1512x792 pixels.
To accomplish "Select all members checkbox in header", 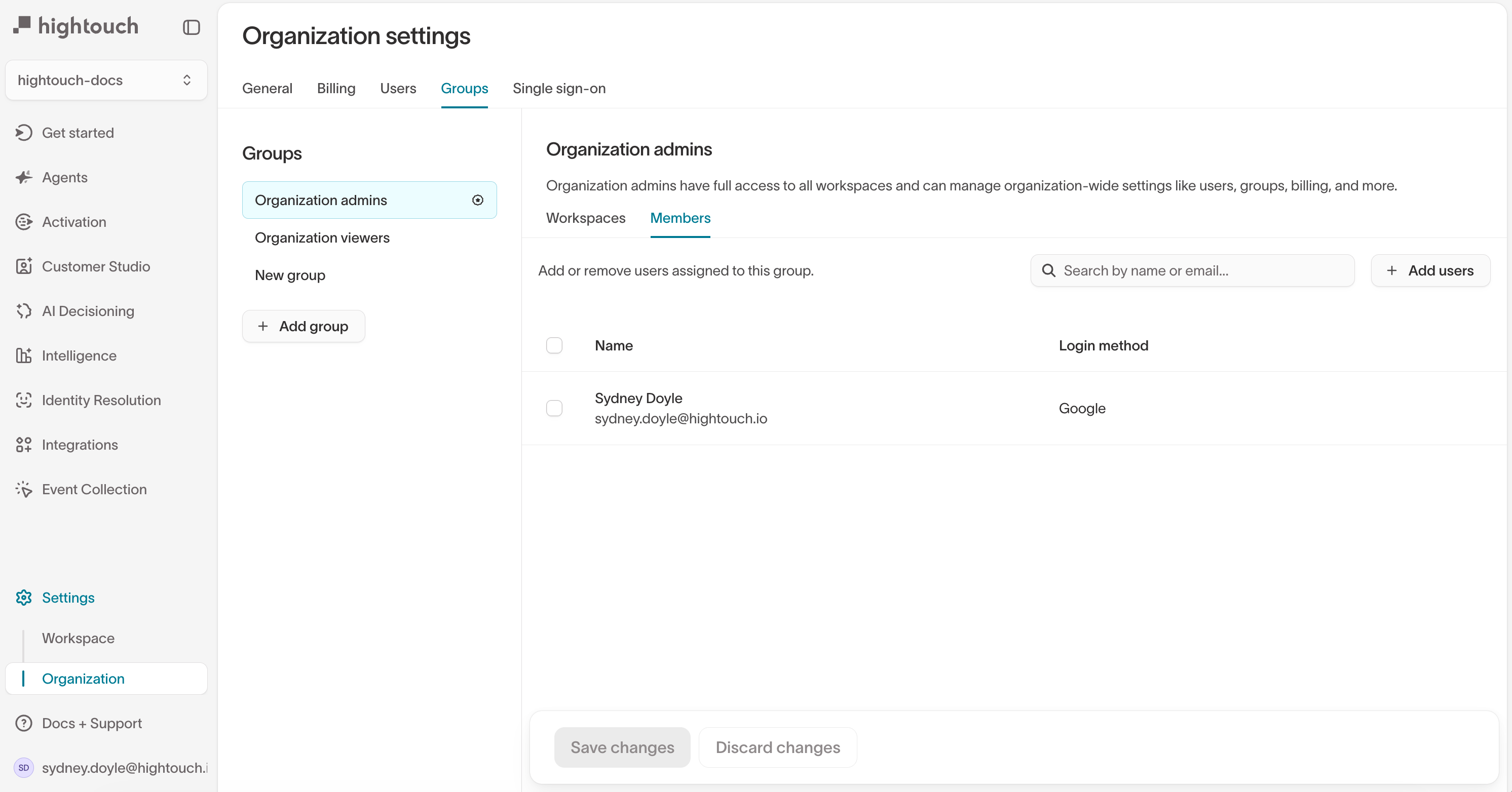I will coord(554,345).
